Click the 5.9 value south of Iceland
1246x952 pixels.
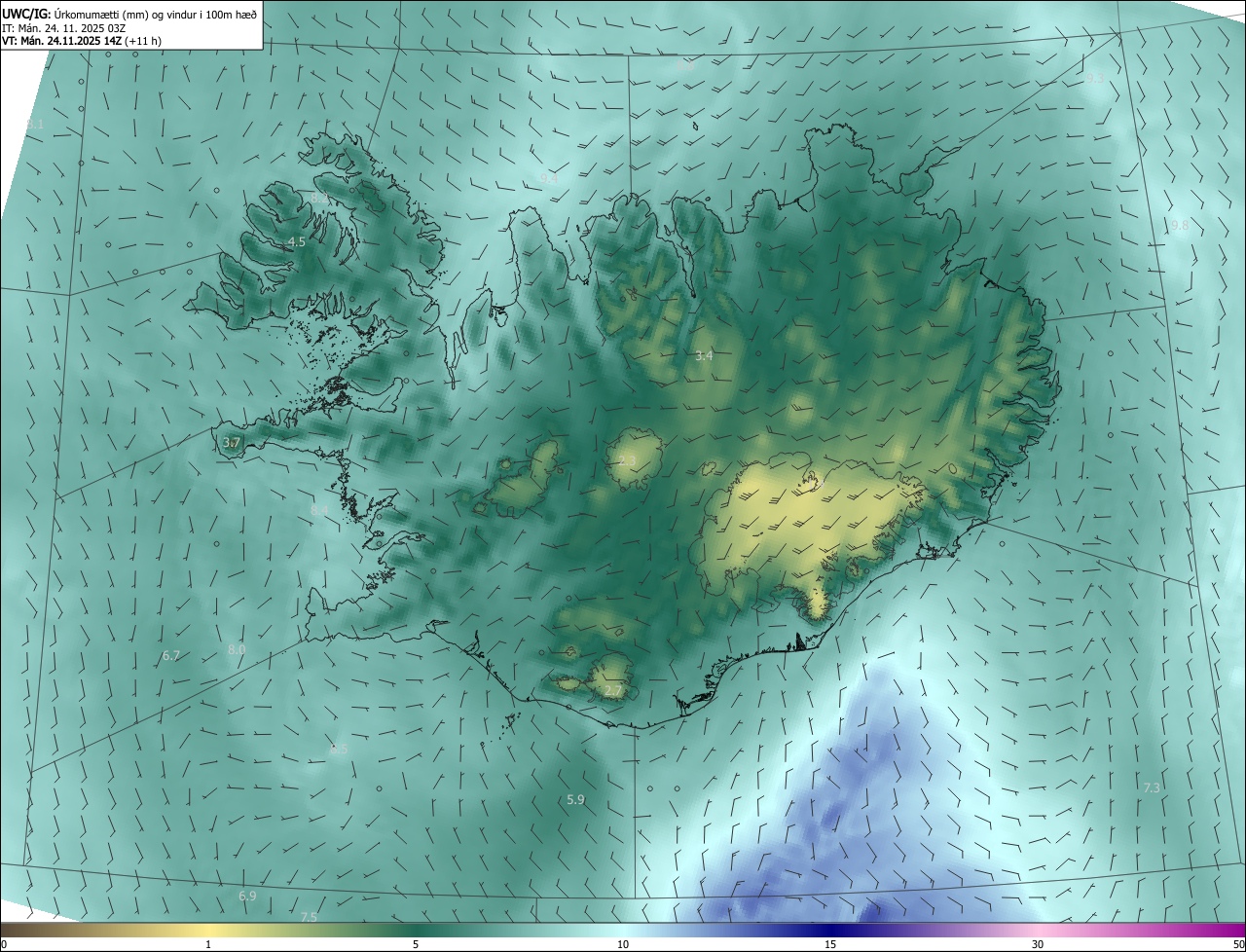[575, 800]
